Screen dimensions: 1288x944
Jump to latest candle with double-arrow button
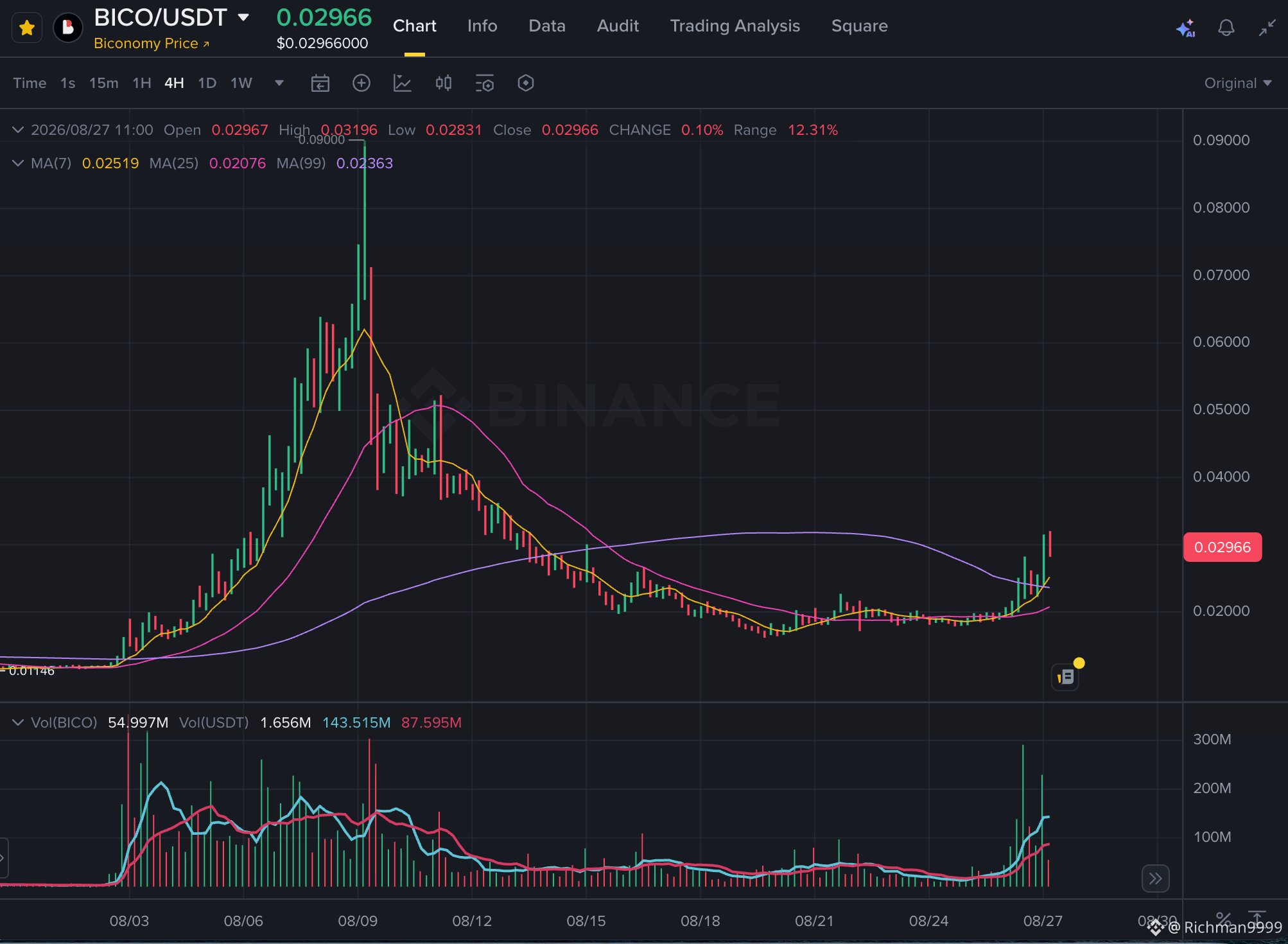[x=1156, y=878]
